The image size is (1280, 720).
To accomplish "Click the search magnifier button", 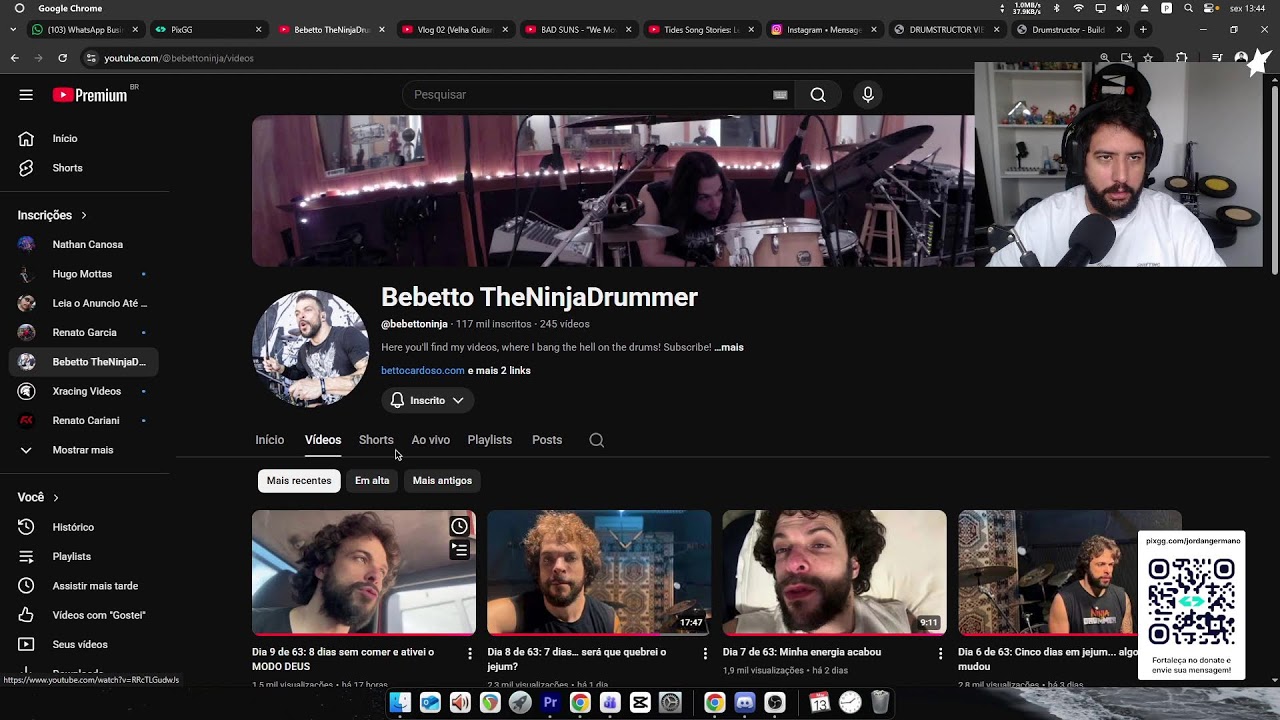I will tap(818, 95).
